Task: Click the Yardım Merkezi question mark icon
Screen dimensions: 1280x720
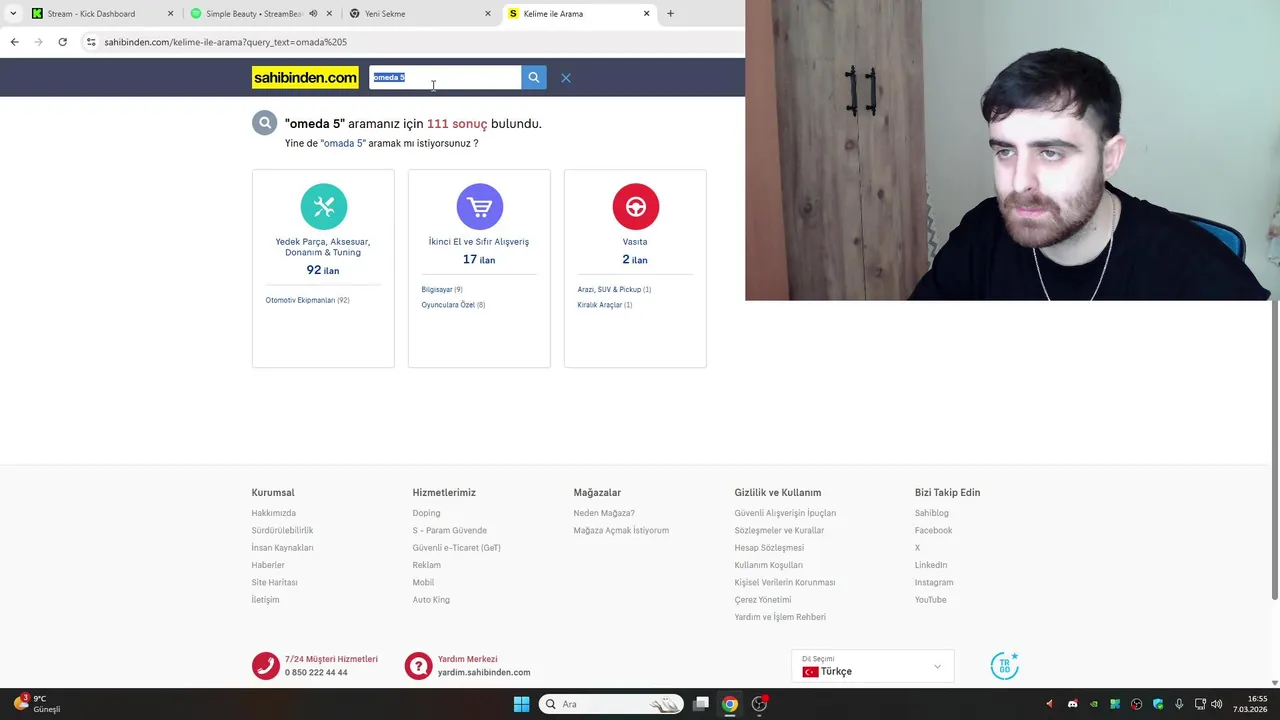Action: [x=418, y=666]
